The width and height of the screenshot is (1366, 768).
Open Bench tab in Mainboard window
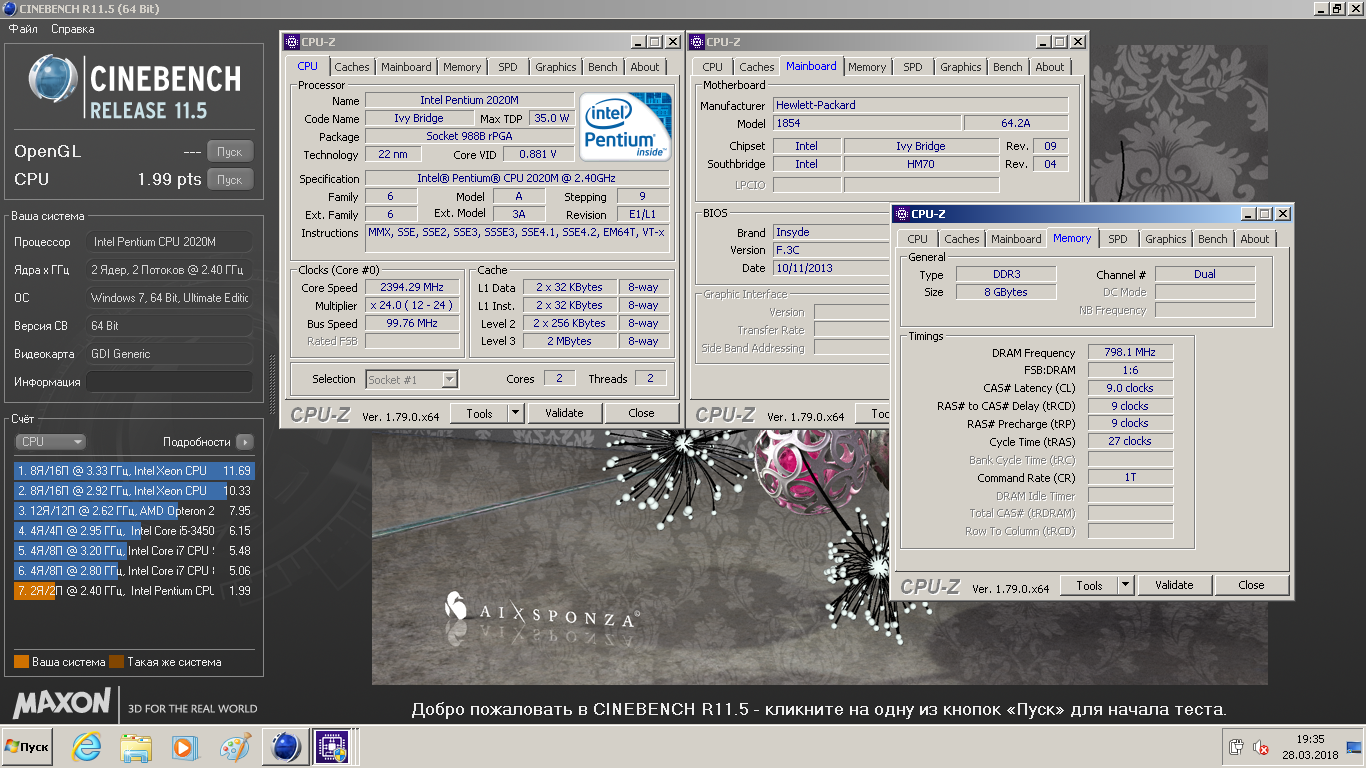coord(1008,67)
